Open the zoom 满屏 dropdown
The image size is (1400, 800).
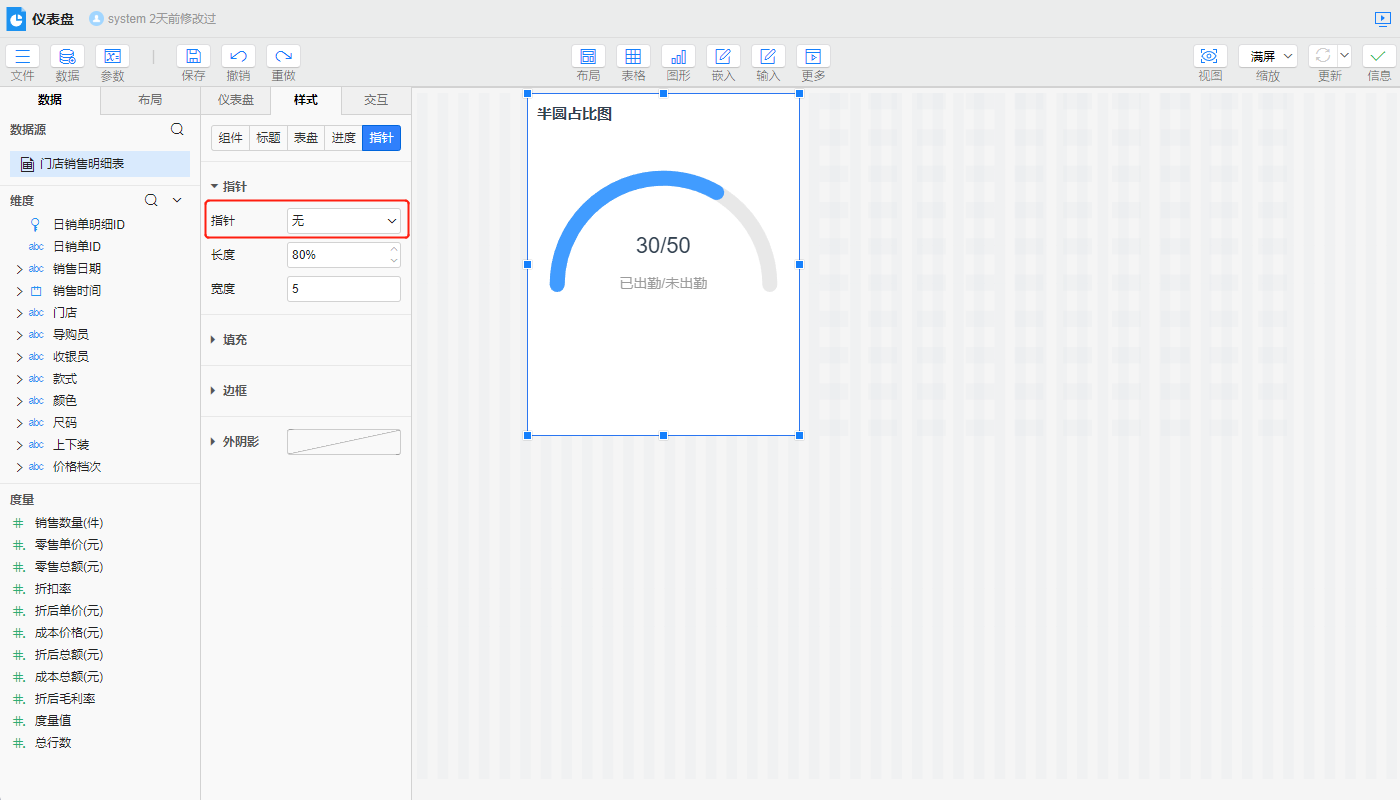tap(1267, 57)
